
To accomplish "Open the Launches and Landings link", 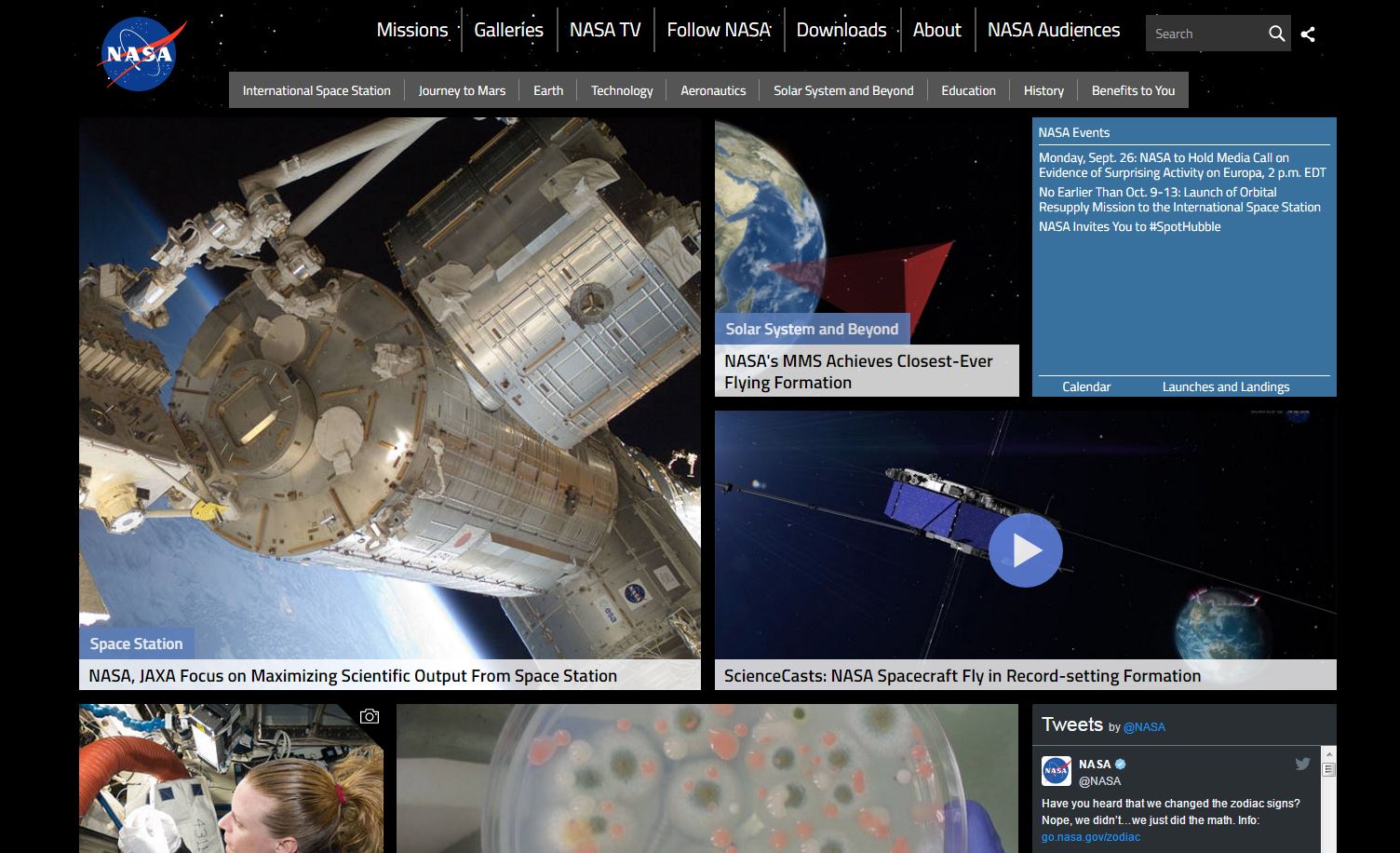I will [1226, 386].
